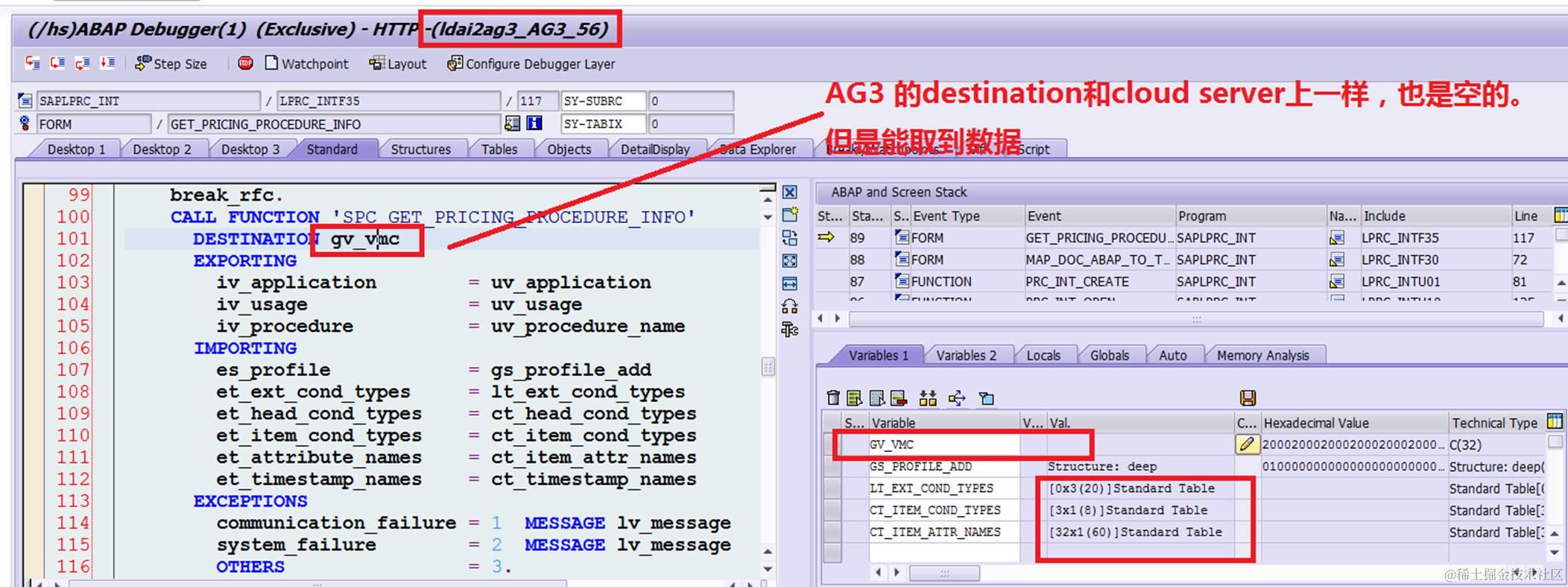Click the Full Screen tool icon
Image resolution: width=1568 pixels, height=587 pixels.
(x=790, y=260)
